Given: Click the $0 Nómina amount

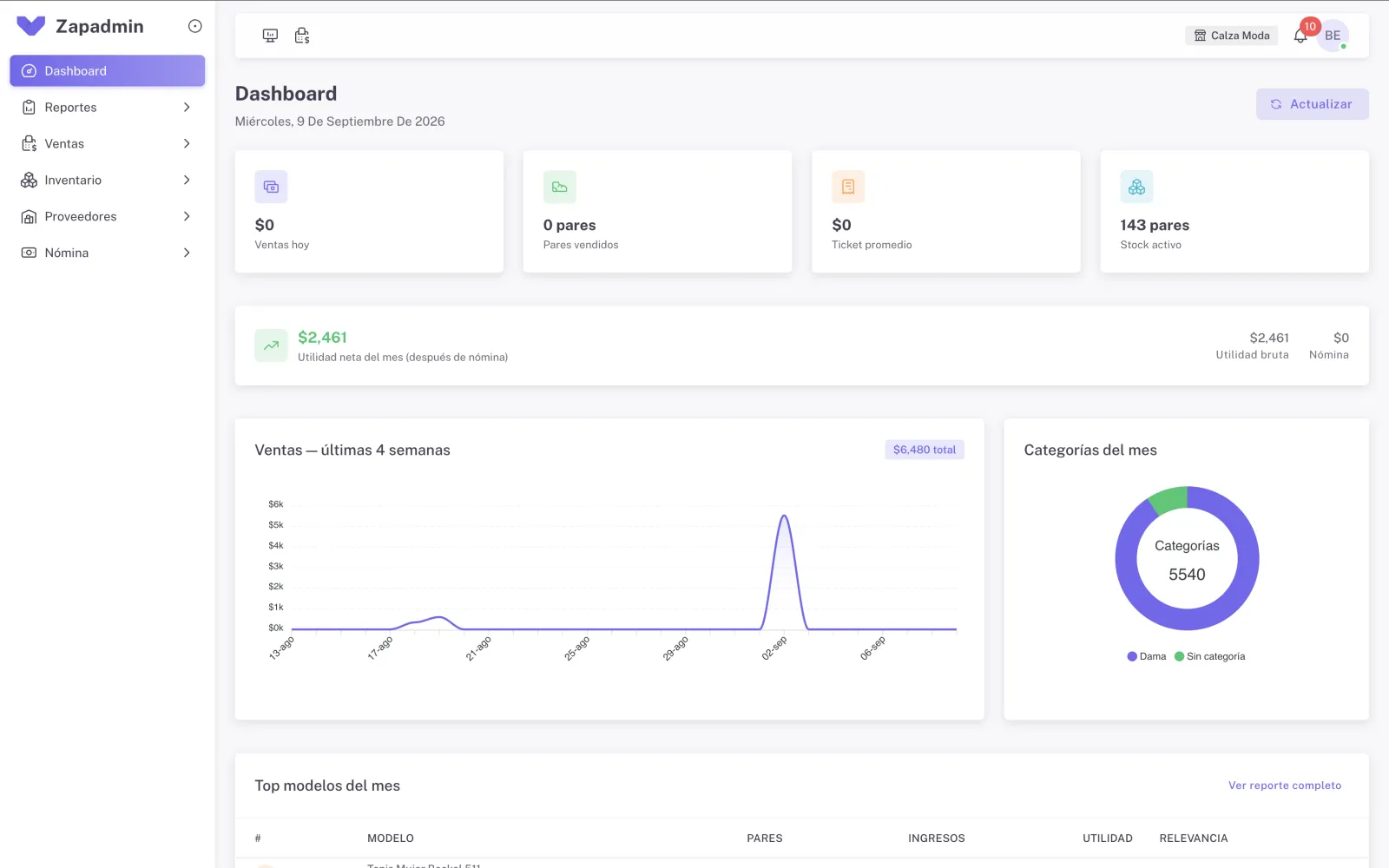Looking at the screenshot, I should point(1341,338).
